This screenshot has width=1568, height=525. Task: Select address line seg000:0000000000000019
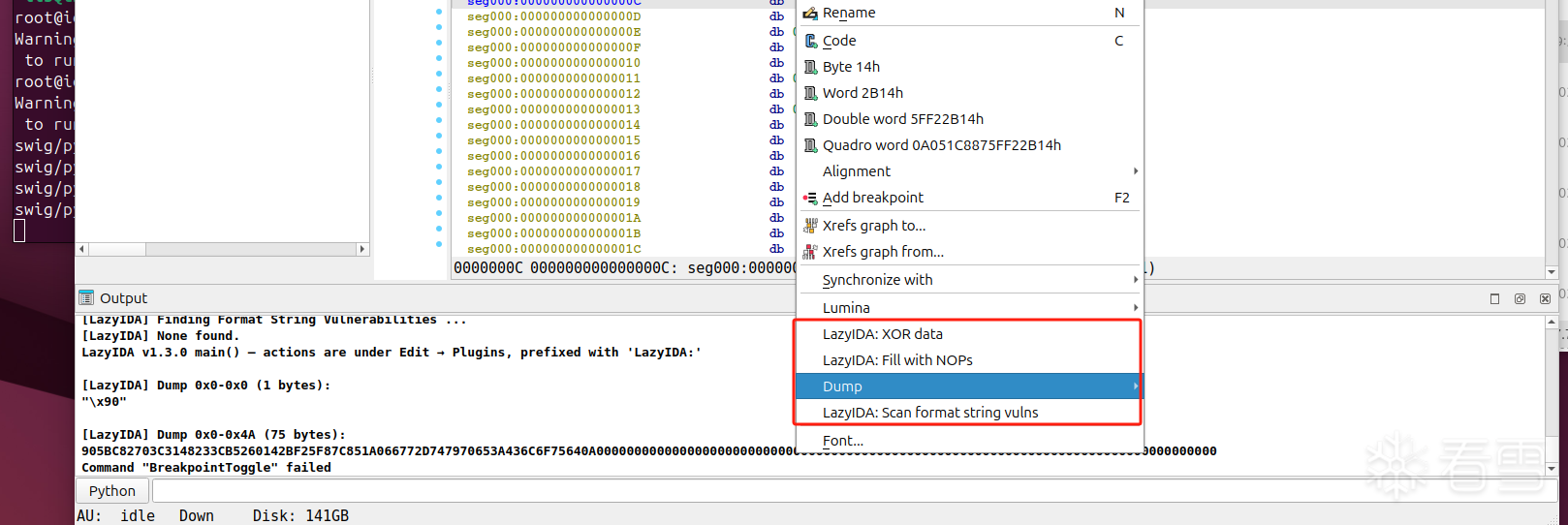point(553,202)
